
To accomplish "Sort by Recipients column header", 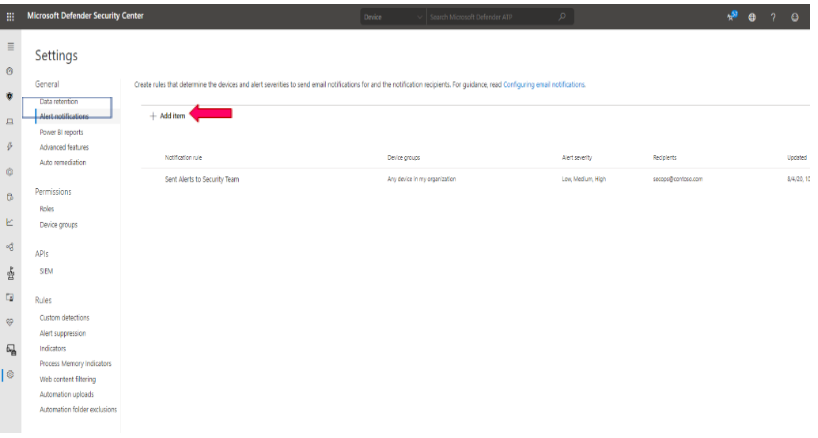I will coord(665,157).
